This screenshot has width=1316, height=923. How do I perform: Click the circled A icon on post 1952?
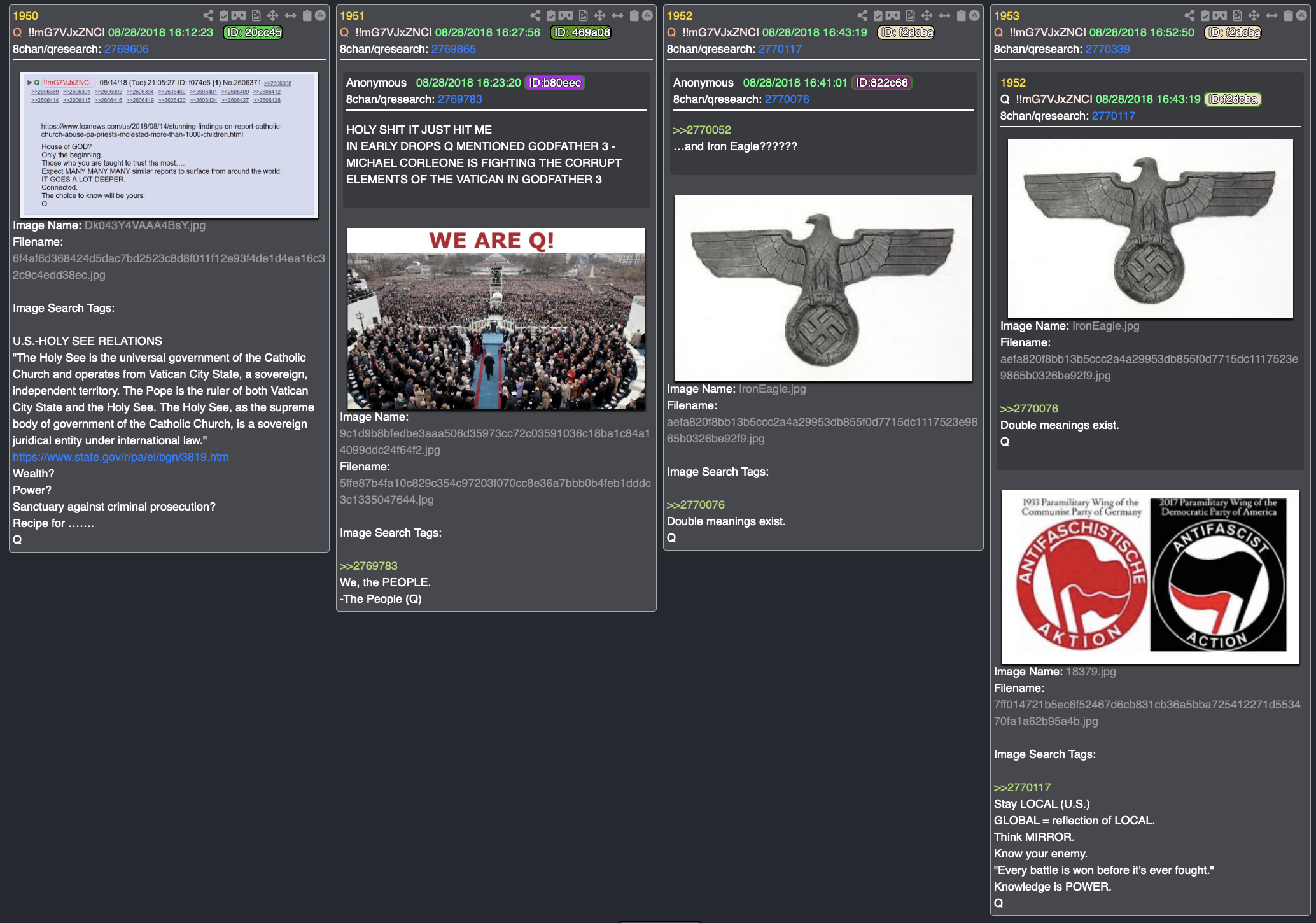pyautogui.click(x=974, y=15)
